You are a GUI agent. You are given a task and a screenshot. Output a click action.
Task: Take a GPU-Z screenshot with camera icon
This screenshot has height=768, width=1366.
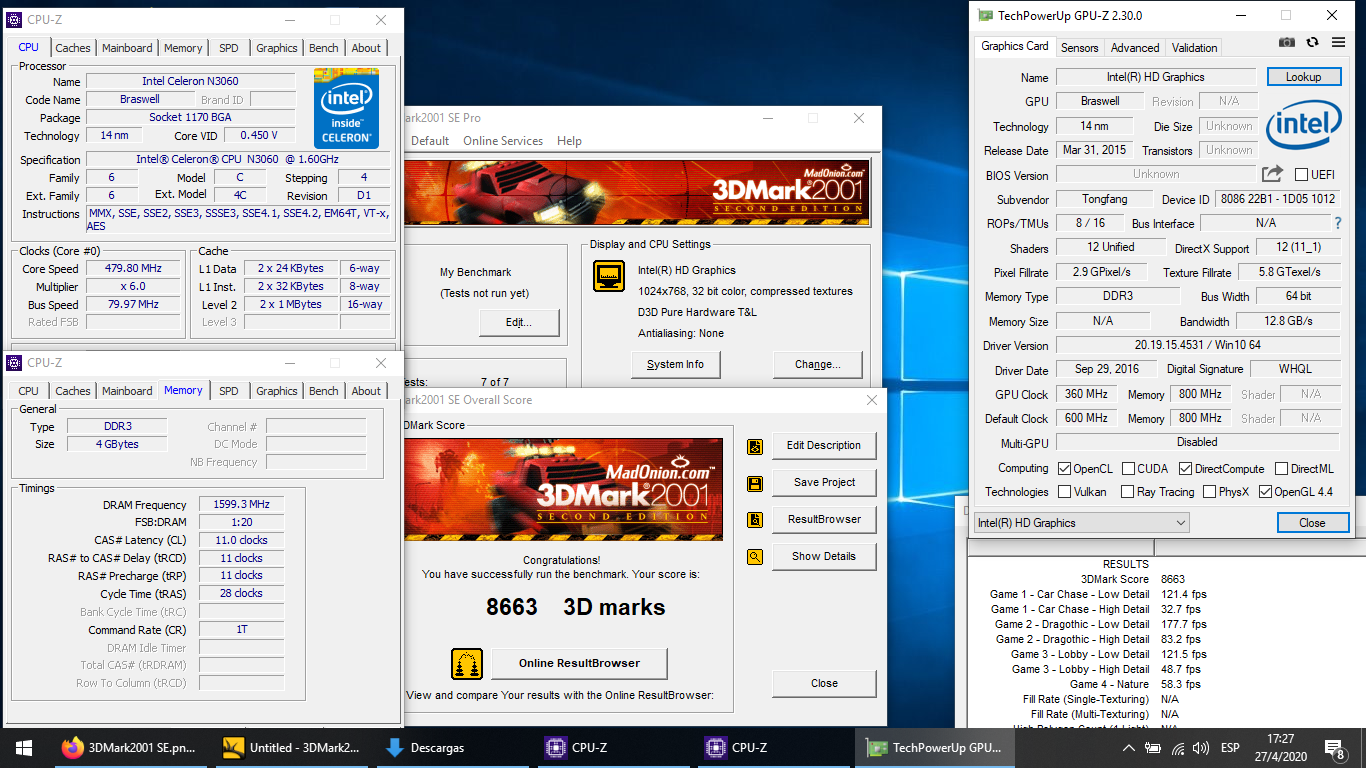point(1287,42)
